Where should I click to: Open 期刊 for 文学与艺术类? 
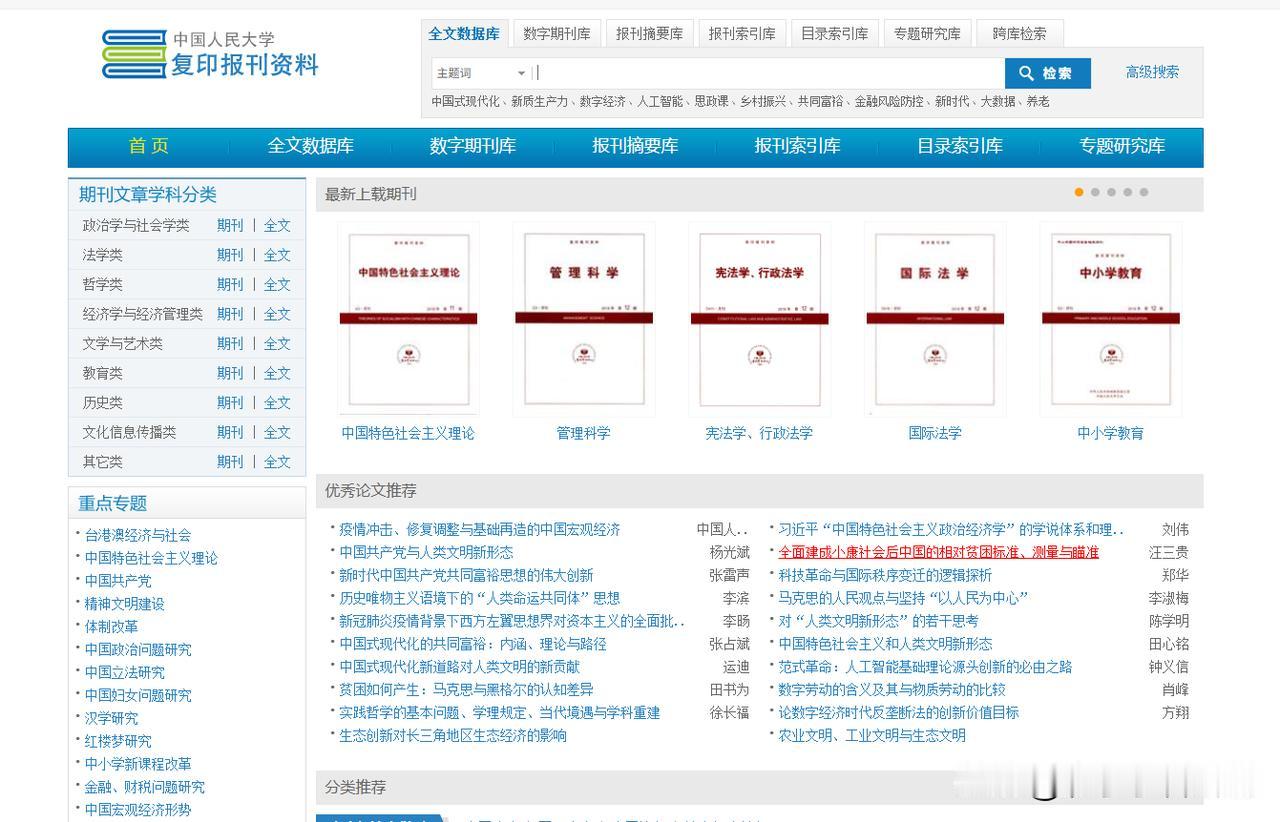(230, 343)
